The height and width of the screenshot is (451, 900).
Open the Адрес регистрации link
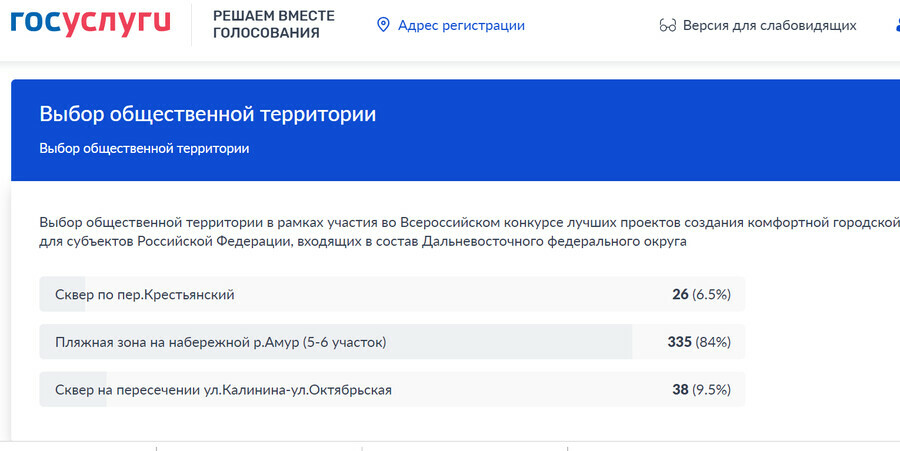460,25
